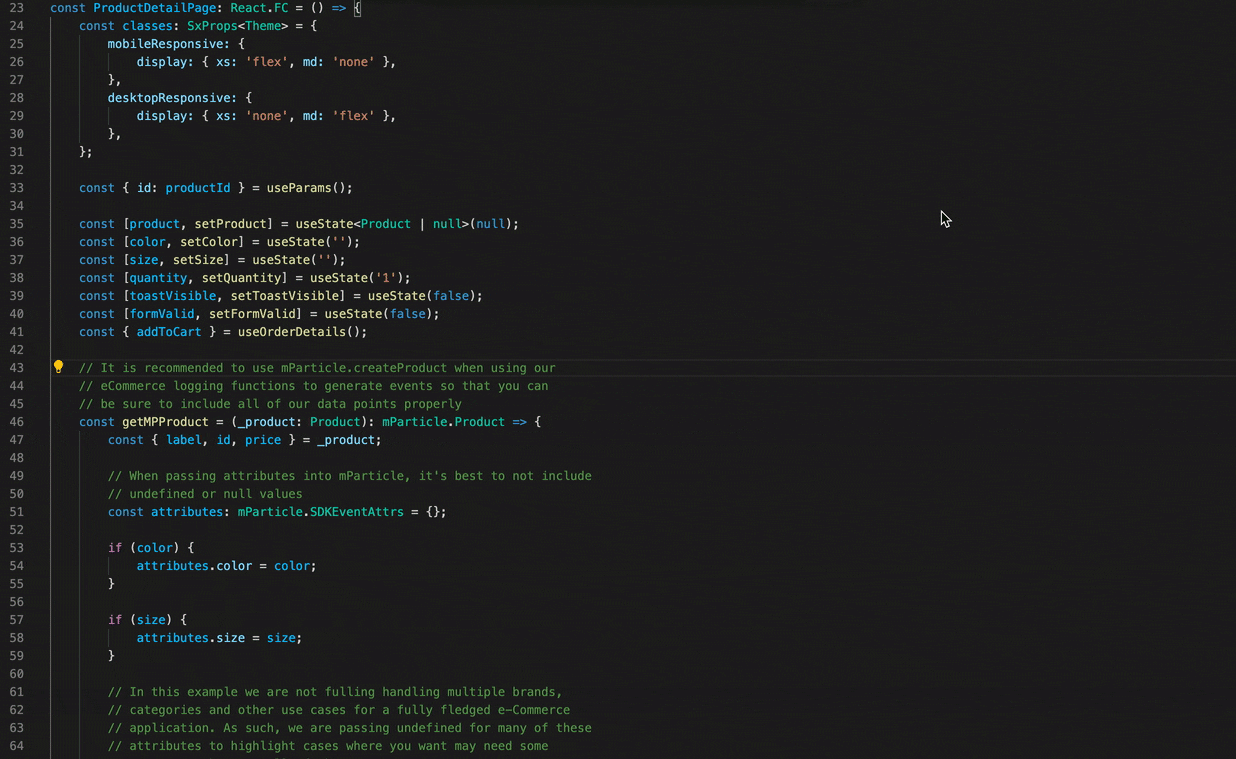The height and width of the screenshot is (759, 1236).
Task: Click the lightbulb quick-fix icon on line 43
Action: click(x=58, y=367)
